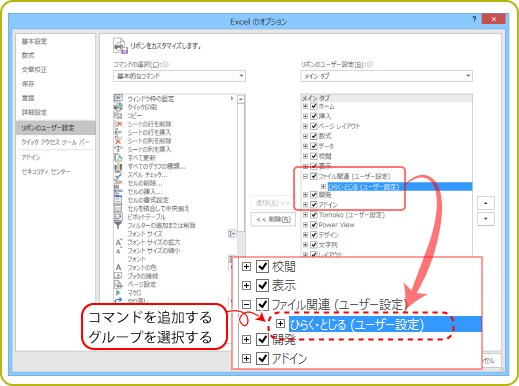Click the ? help button in title bar

click(474, 19)
